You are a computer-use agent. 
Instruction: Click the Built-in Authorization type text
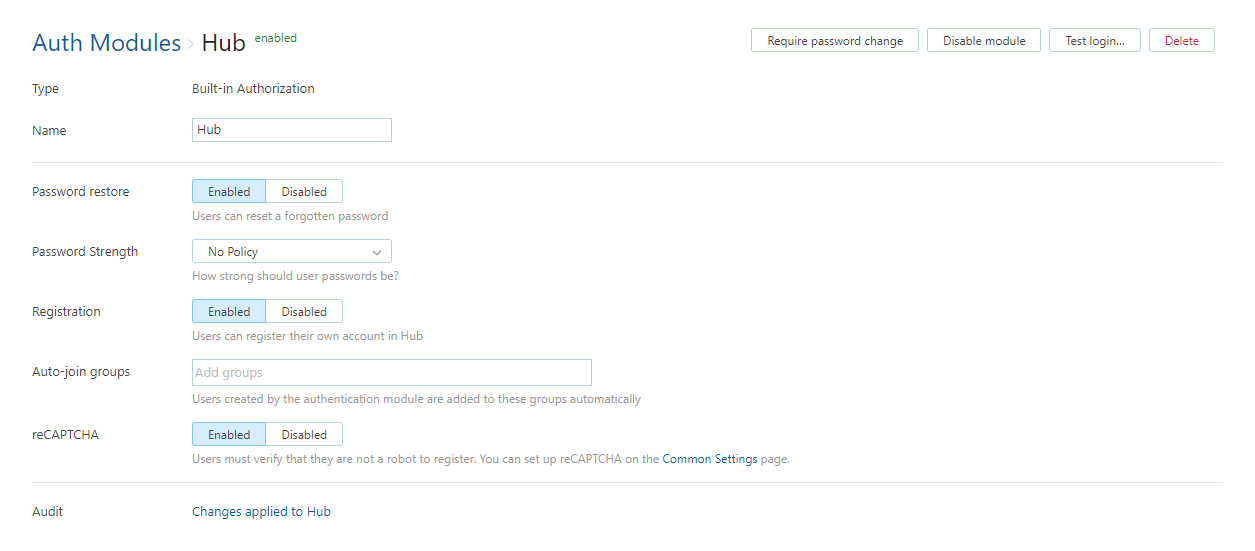[253, 89]
